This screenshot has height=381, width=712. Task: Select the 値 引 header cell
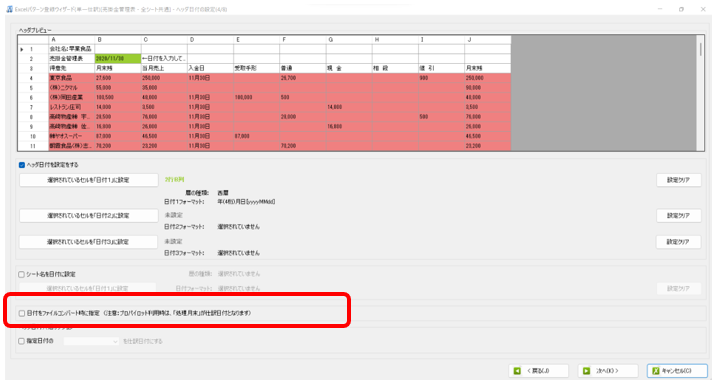[442, 68]
